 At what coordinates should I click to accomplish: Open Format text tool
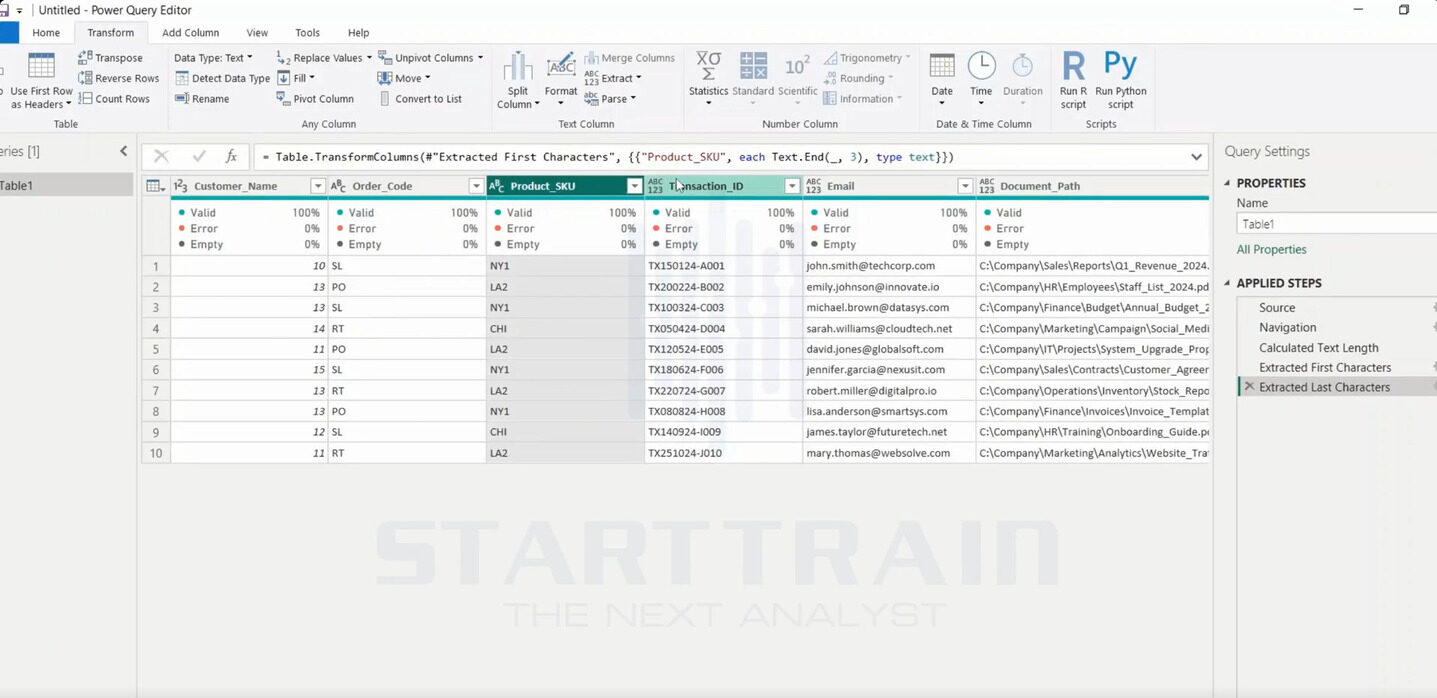coord(561,80)
